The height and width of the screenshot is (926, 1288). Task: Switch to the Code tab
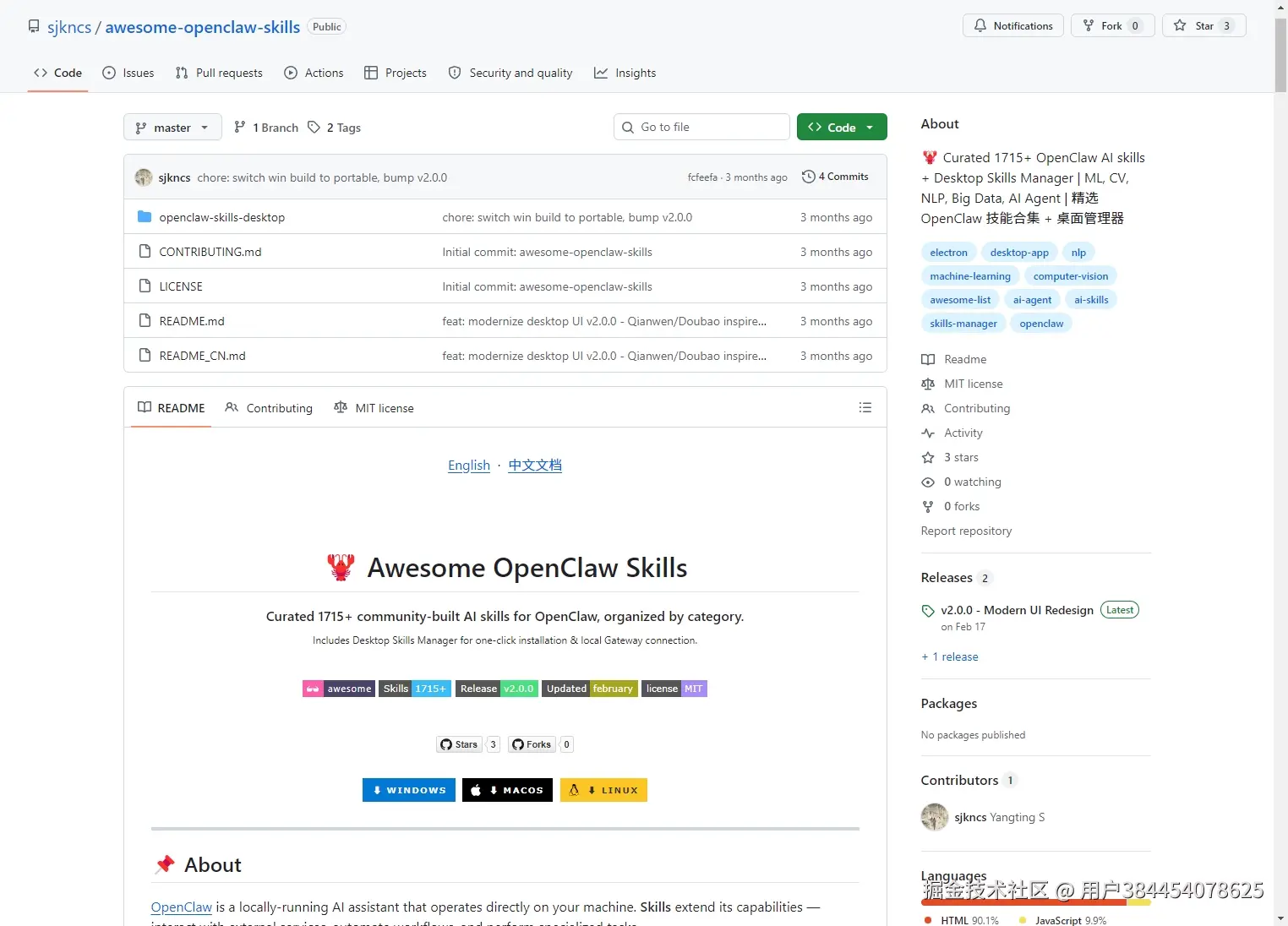click(x=57, y=73)
